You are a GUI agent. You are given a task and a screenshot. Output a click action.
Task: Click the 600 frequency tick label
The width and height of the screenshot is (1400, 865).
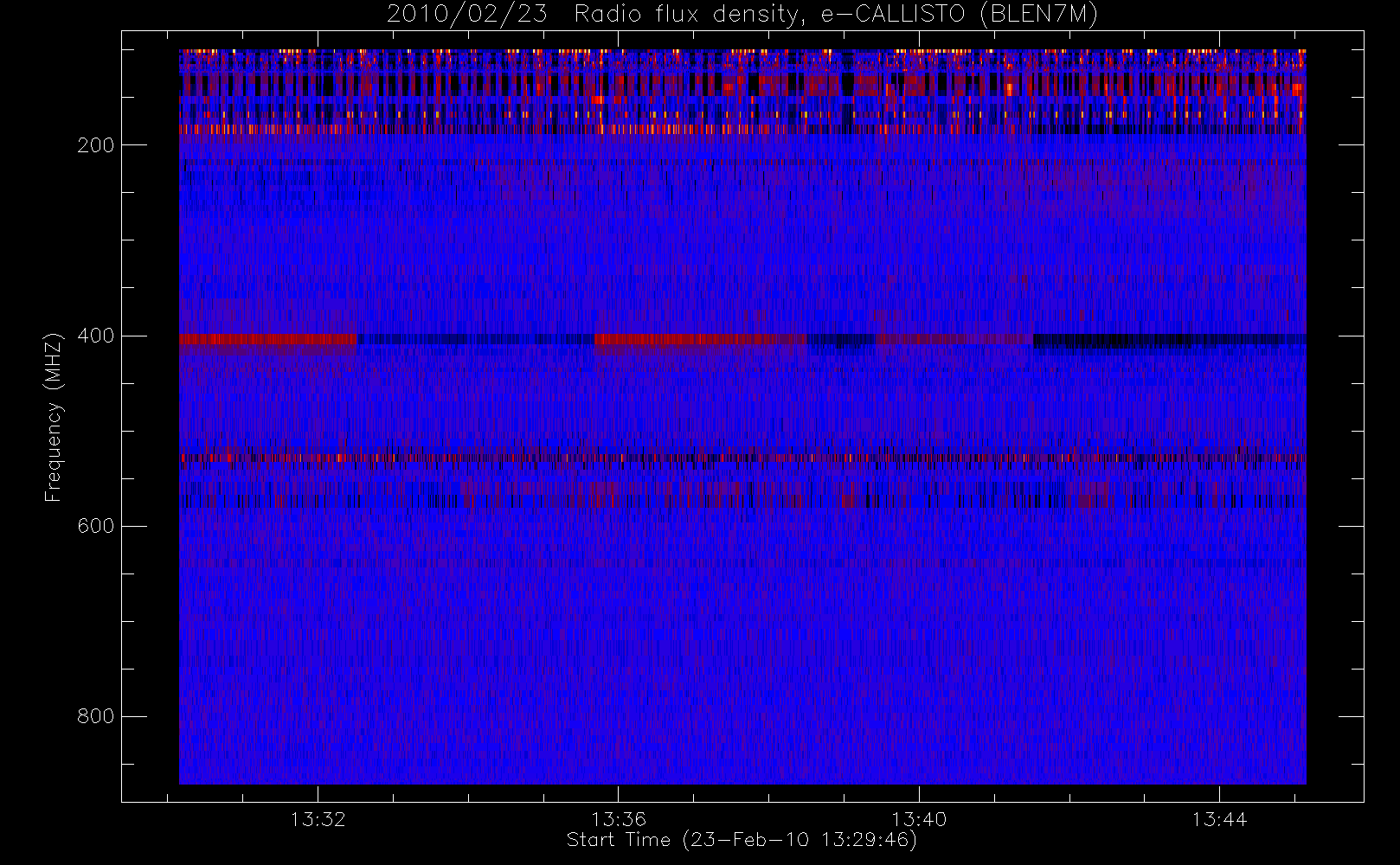(96, 526)
